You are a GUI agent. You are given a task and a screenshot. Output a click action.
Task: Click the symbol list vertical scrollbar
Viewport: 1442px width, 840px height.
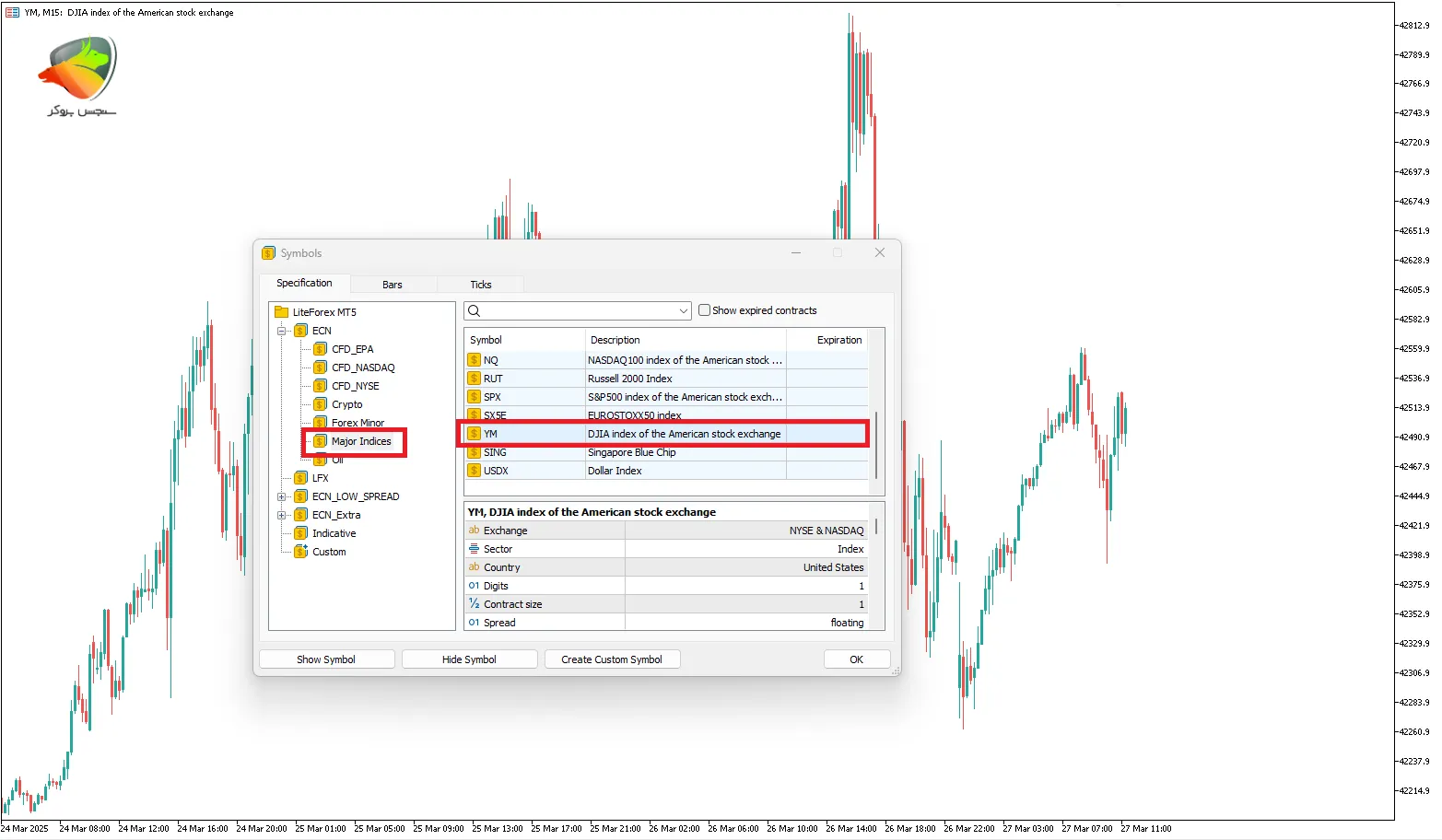(875, 442)
